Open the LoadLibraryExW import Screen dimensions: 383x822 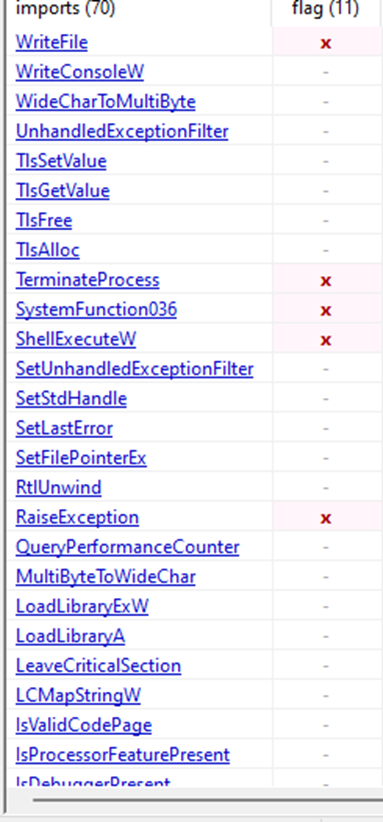82,607
